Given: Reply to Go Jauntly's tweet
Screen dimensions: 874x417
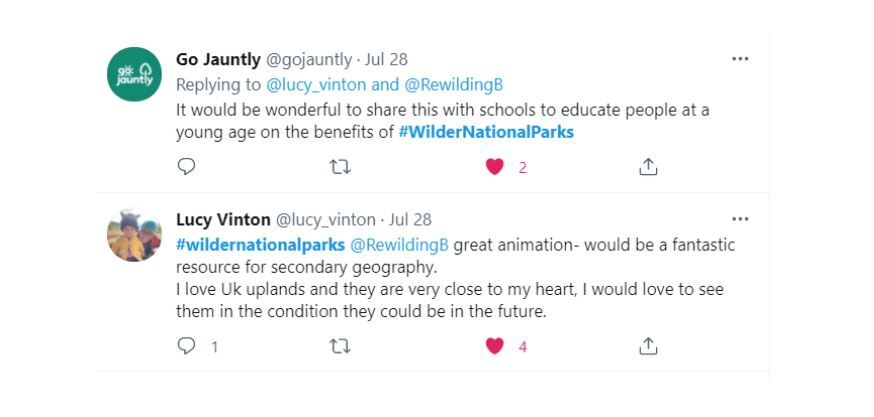Looking at the screenshot, I should click(x=185, y=168).
